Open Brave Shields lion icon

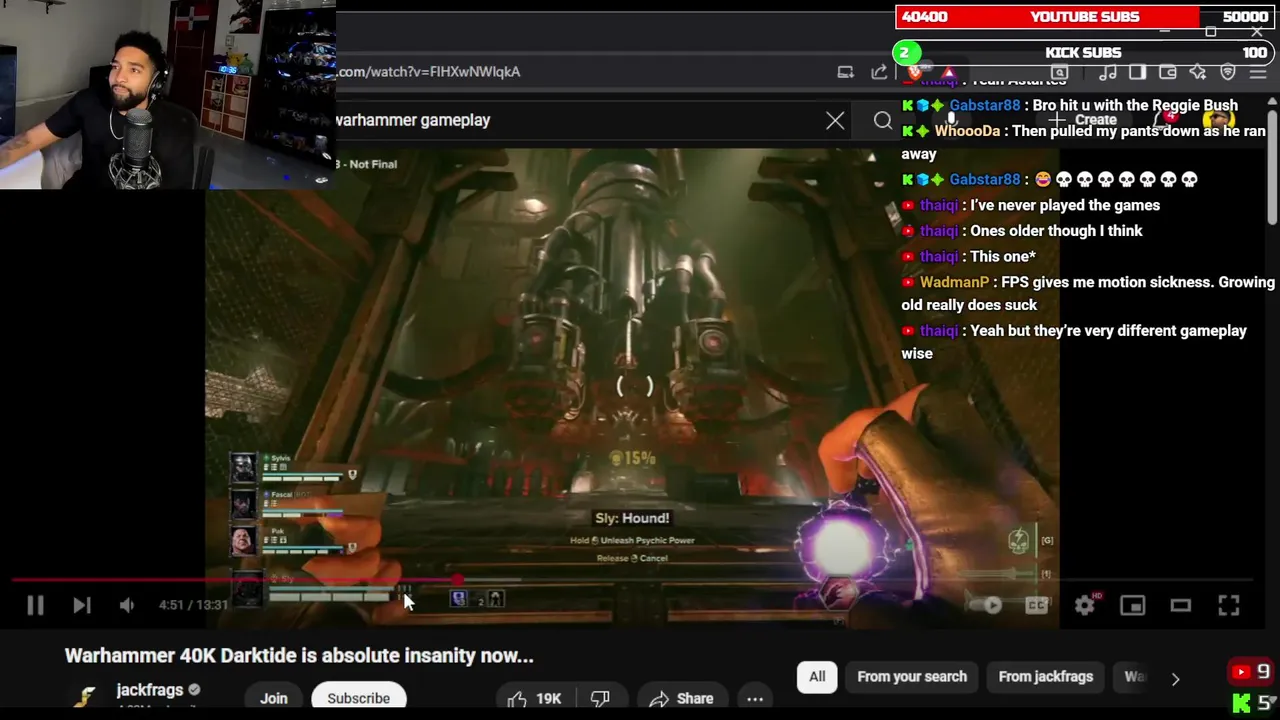(x=915, y=73)
